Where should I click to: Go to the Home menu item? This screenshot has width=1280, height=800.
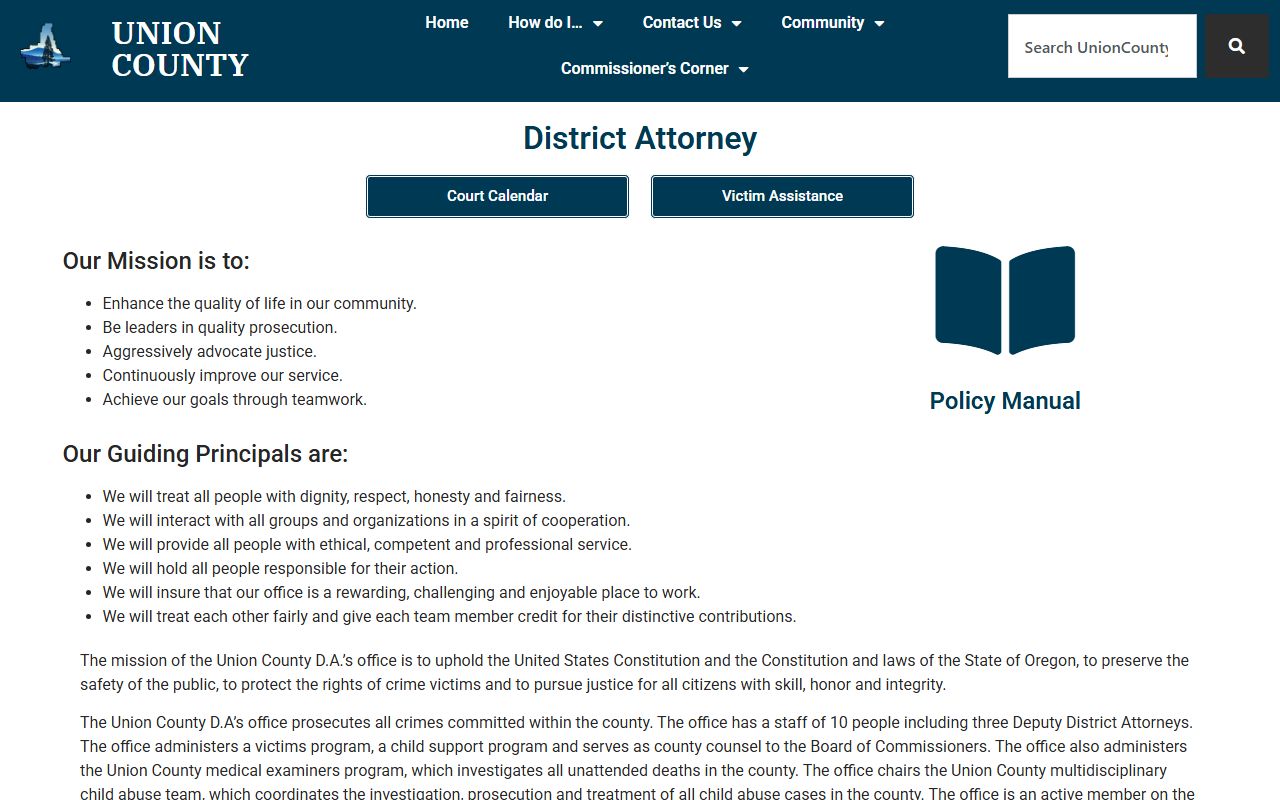[446, 22]
